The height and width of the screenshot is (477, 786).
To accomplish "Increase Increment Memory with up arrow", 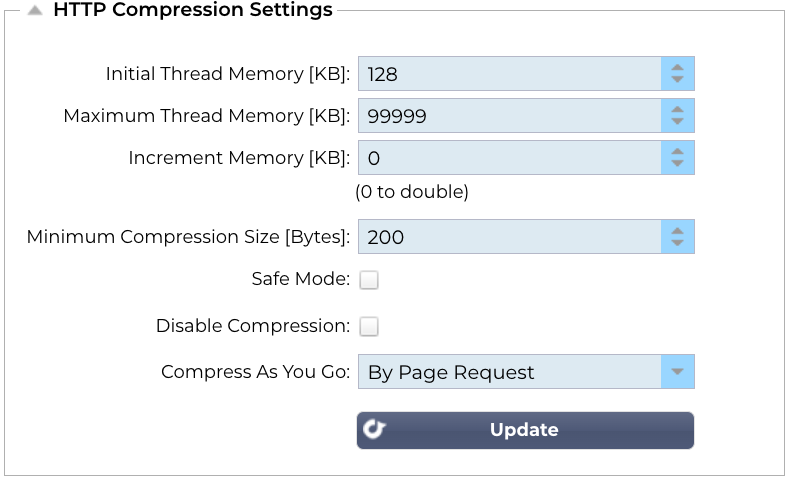I will pos(677,152).
